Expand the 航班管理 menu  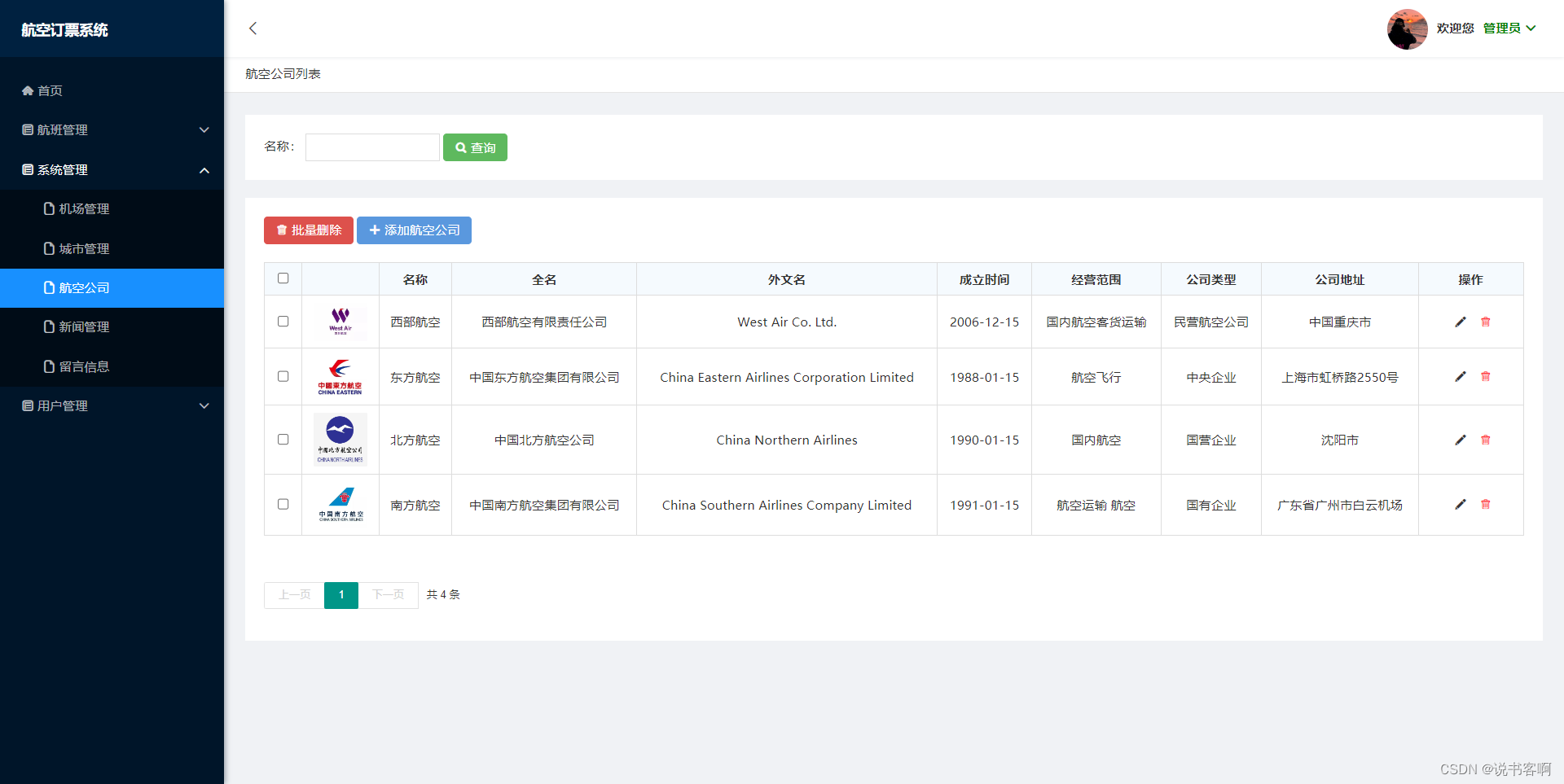[112, 130]
